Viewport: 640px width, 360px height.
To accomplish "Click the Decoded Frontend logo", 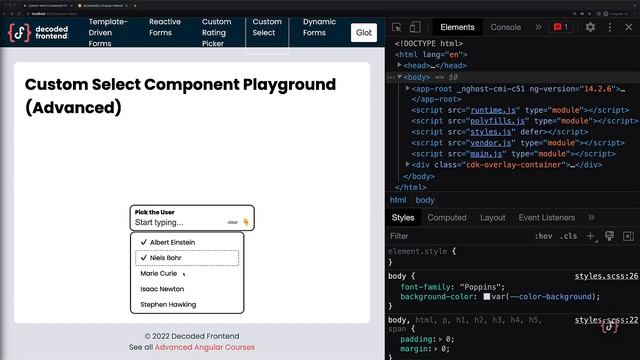I will 38,32.
